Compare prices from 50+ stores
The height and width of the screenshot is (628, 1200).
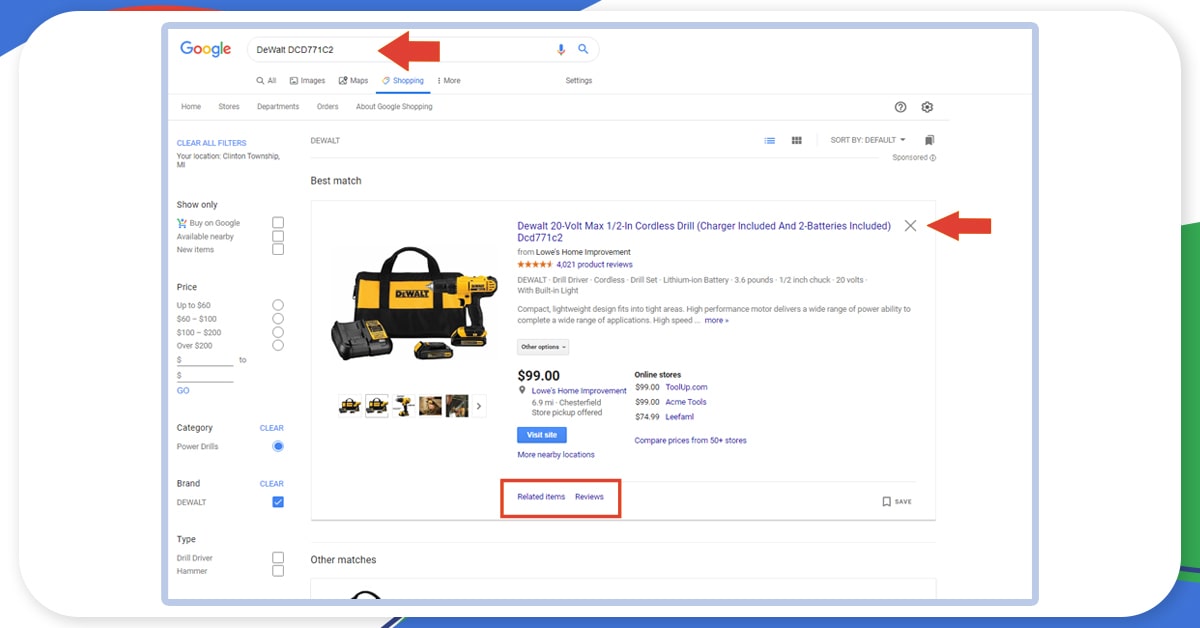click(690, 441)
